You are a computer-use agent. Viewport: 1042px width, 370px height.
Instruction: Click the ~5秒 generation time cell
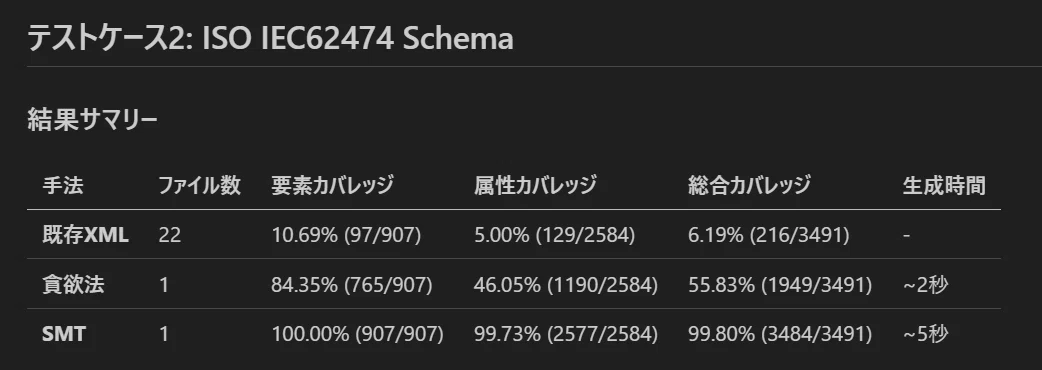pyautogui.click(x=925, y=334)
